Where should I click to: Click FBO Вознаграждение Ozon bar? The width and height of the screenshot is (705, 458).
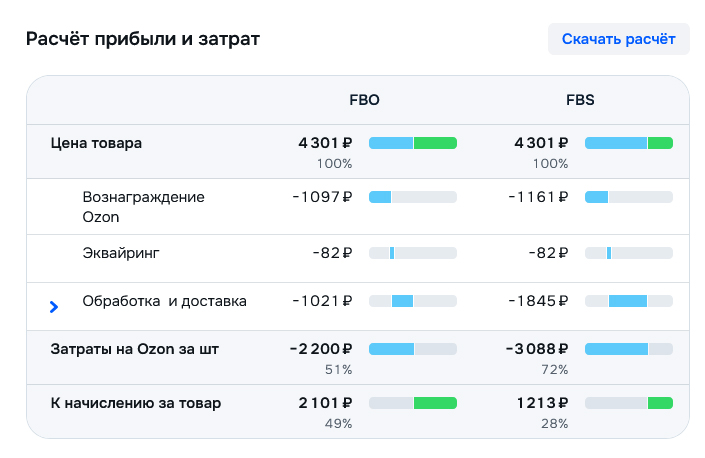[x=412, y=197]
